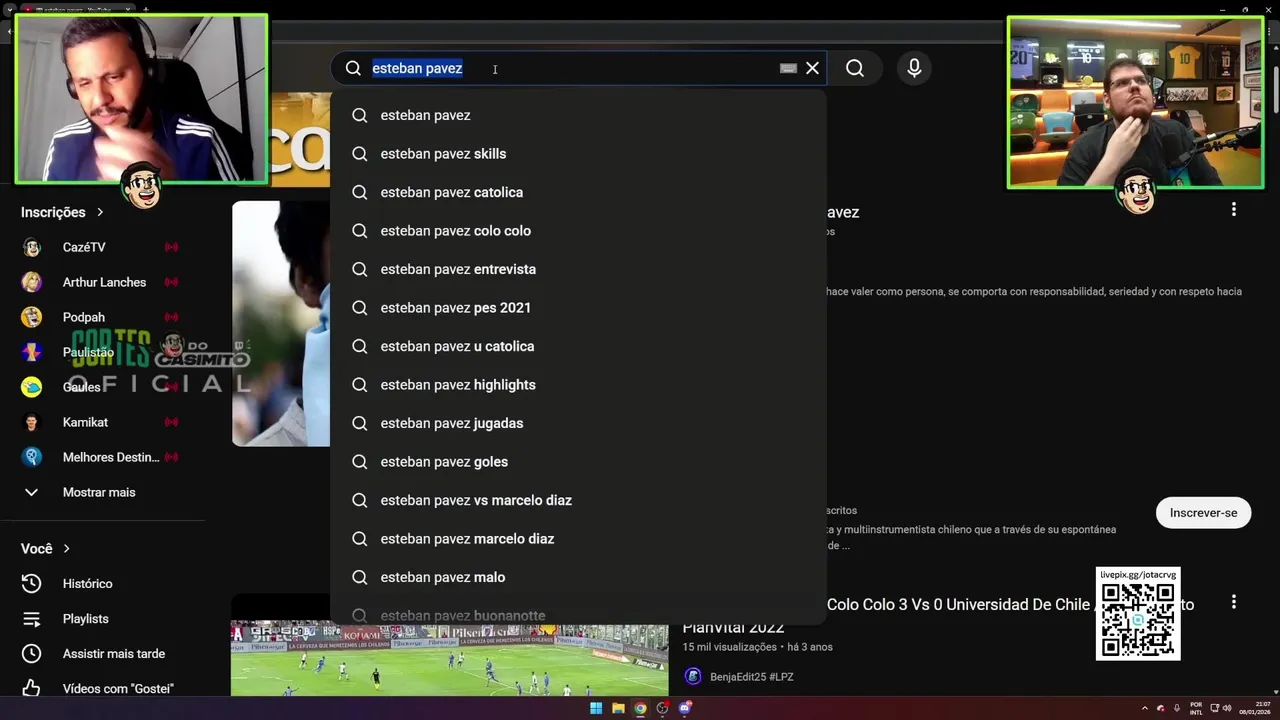This screenshot has width=1280, height=720.
Task: Click the BenjaEdit25 channel avatar
Action: point(693,677)
